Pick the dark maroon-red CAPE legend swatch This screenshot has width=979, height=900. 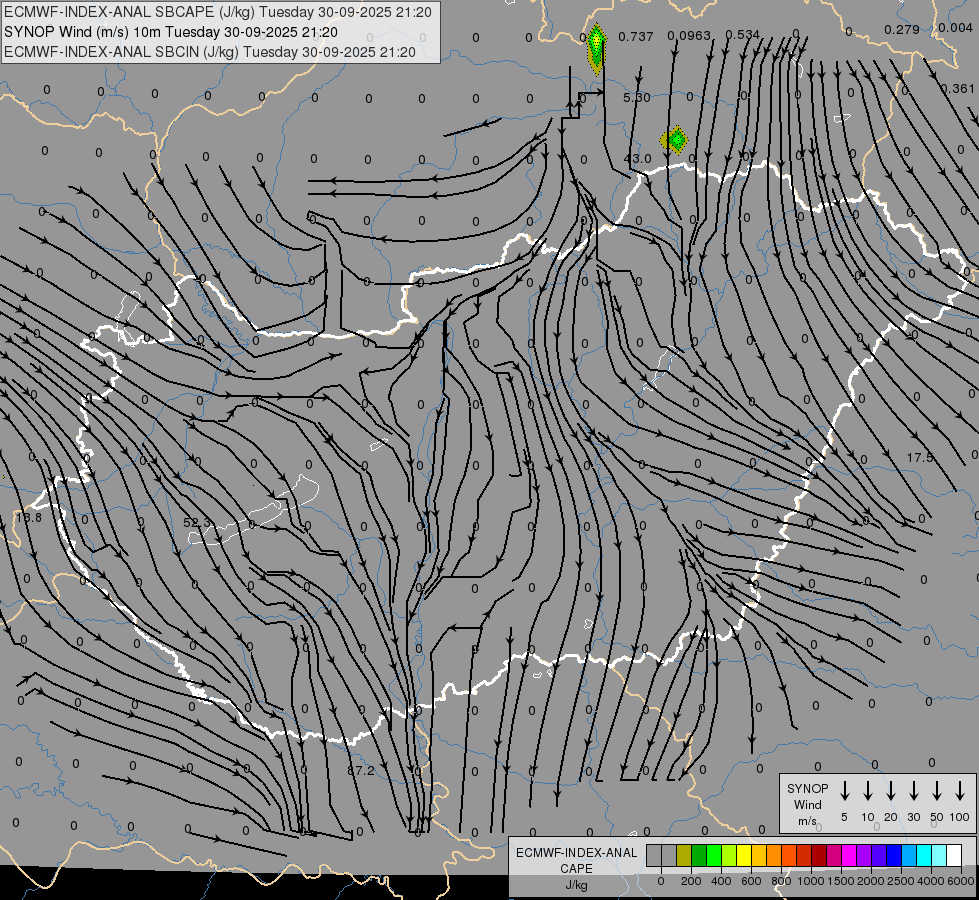point(819,856)
